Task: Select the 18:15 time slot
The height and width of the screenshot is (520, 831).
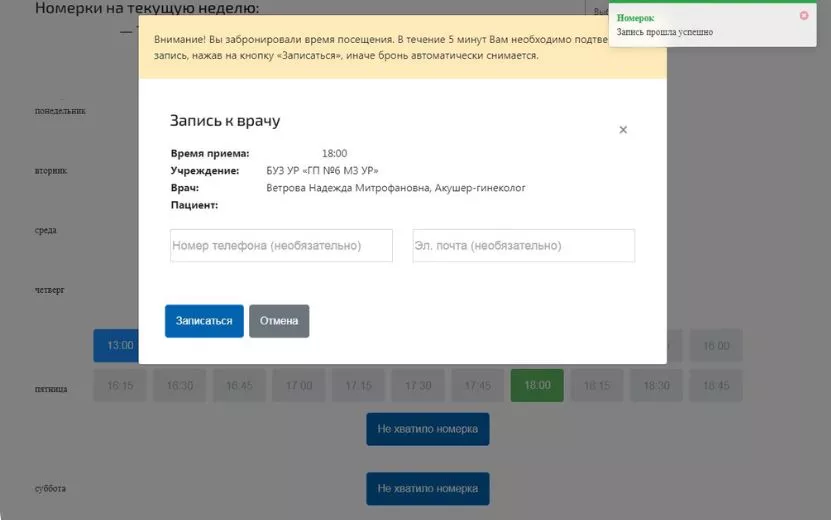Action: [x=597, y=386]
